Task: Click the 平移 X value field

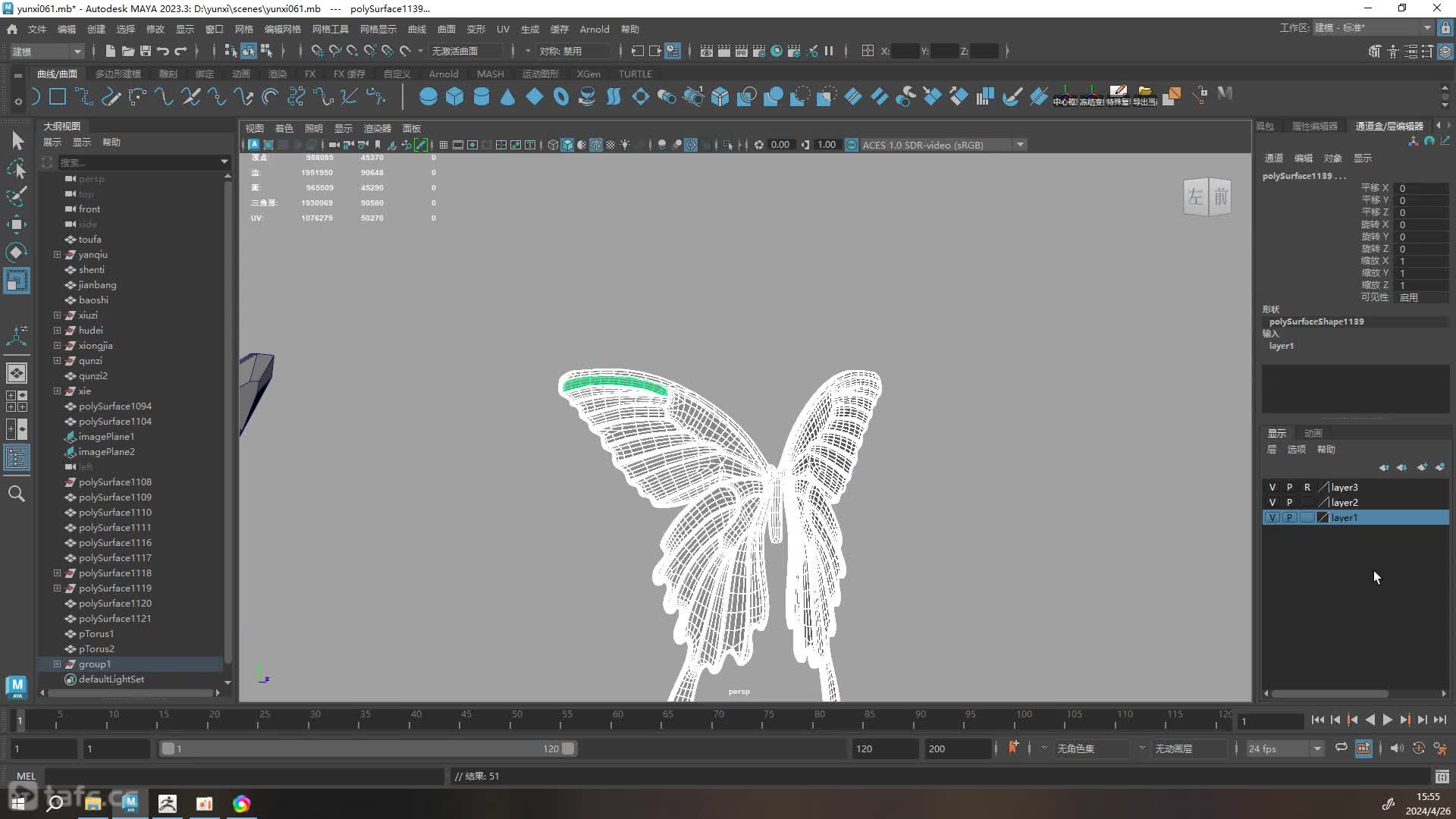Action: coord(1423,188)
